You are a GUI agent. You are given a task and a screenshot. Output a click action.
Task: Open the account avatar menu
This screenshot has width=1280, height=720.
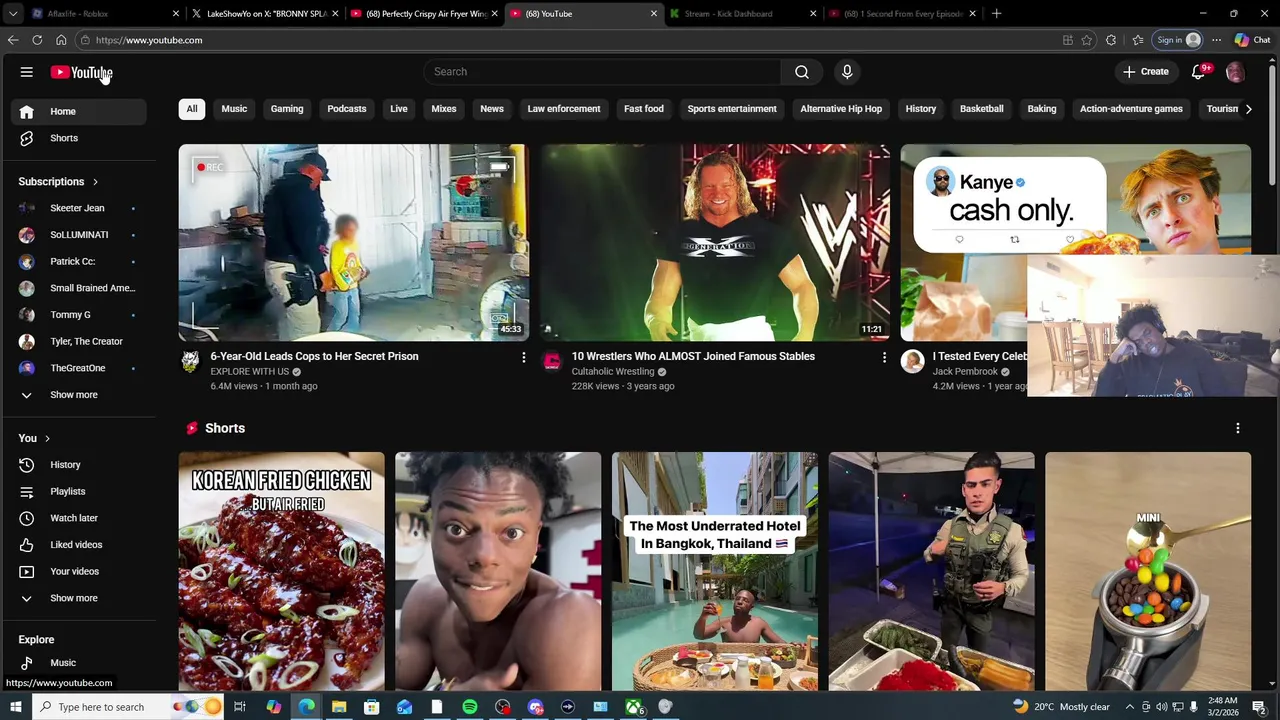point(1235,72)
